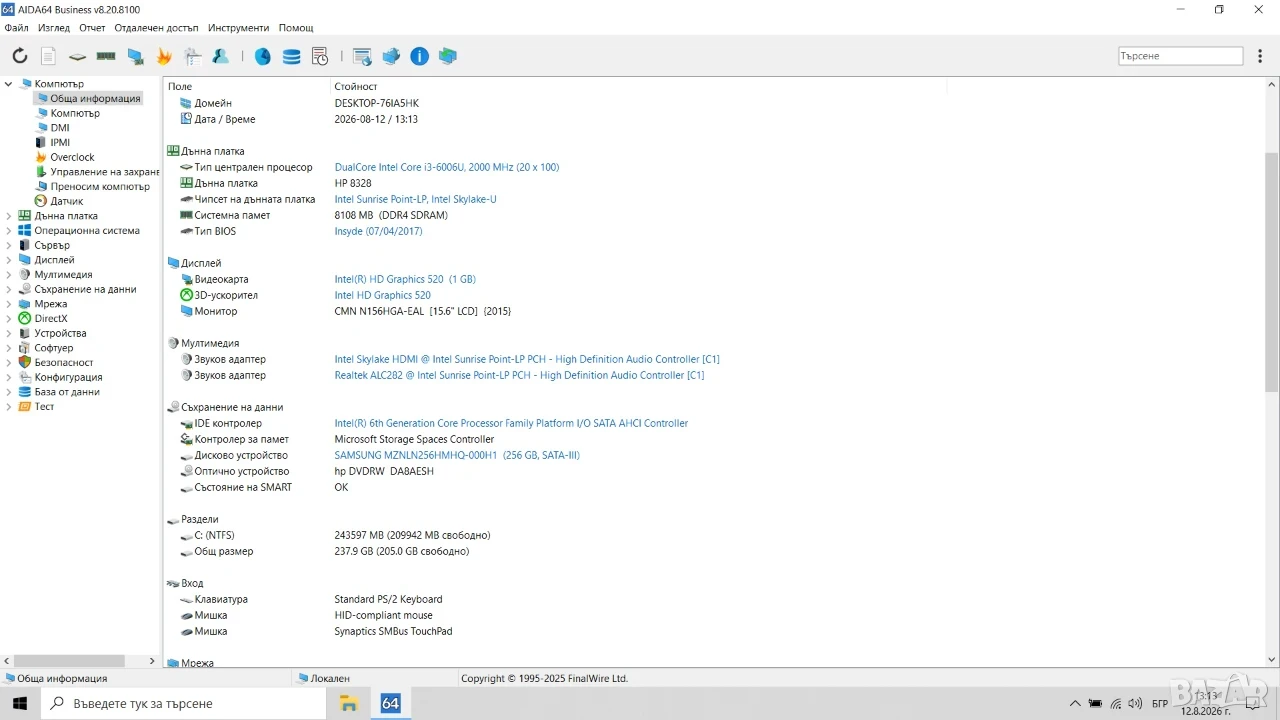This screenshot has height=720, width=1280.
Task: Expand the Съхранение на данни tree node
Action: (9, 289)
